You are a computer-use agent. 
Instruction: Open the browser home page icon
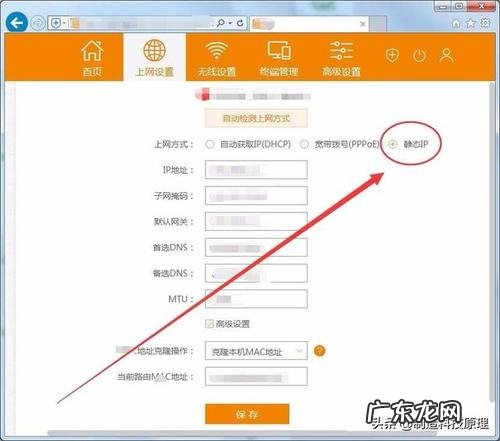(x=456, y=23)
